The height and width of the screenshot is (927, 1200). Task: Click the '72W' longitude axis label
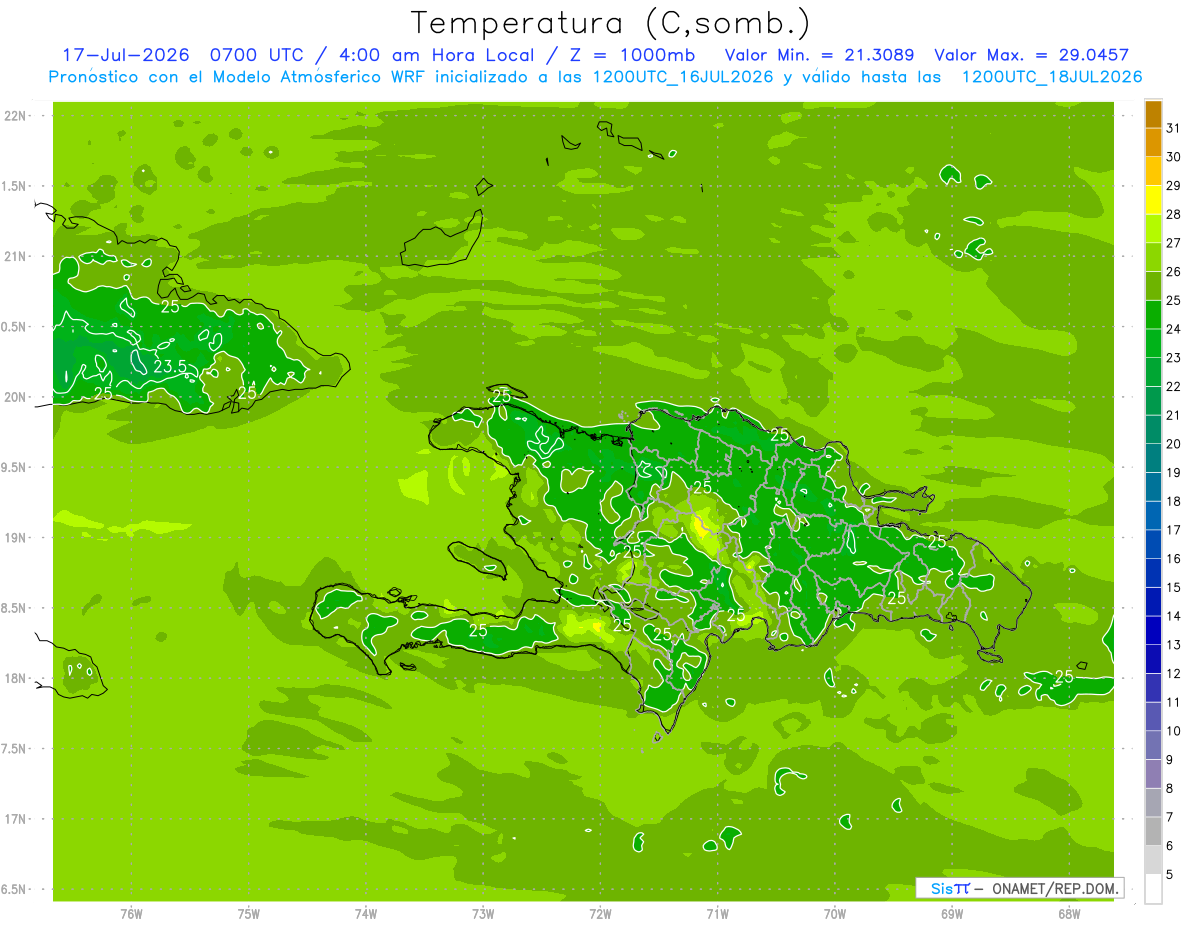601,913
